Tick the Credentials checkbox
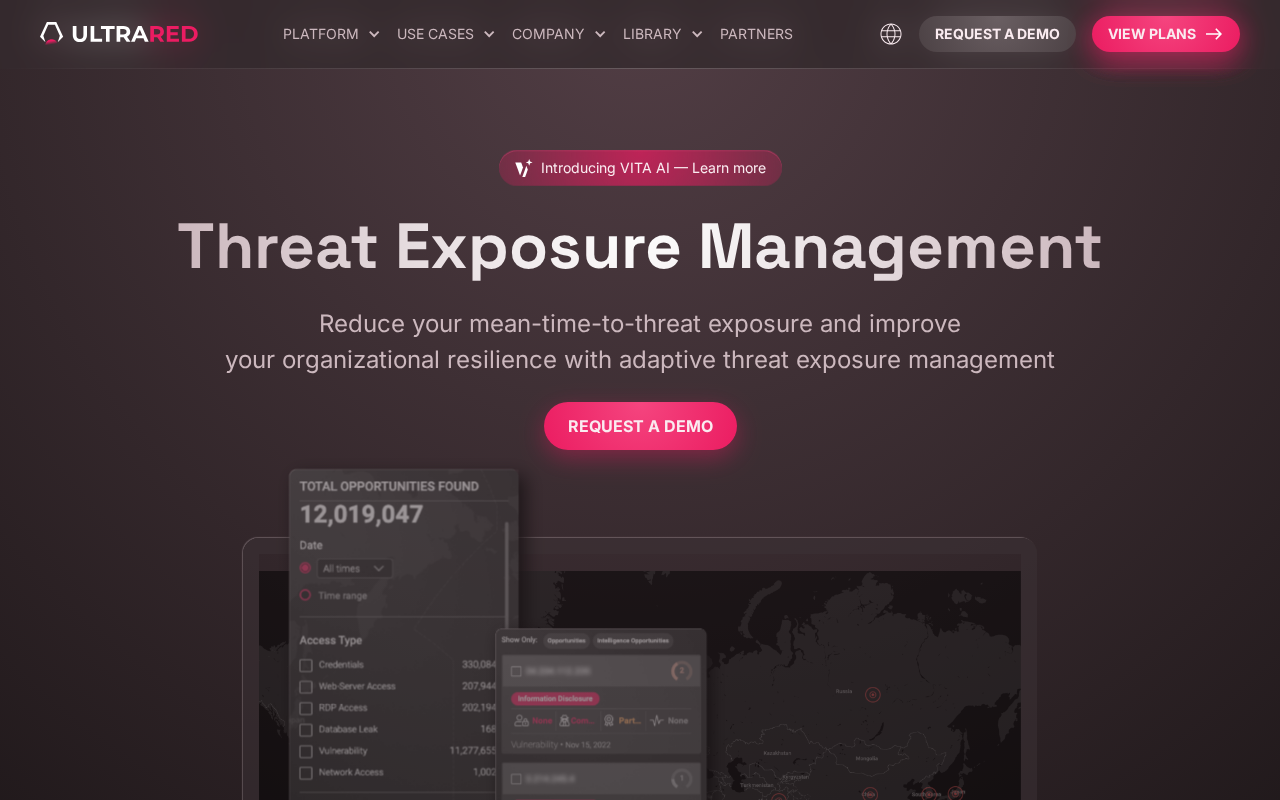This screenshot has height=800, width=1280. tap(306, 665)
